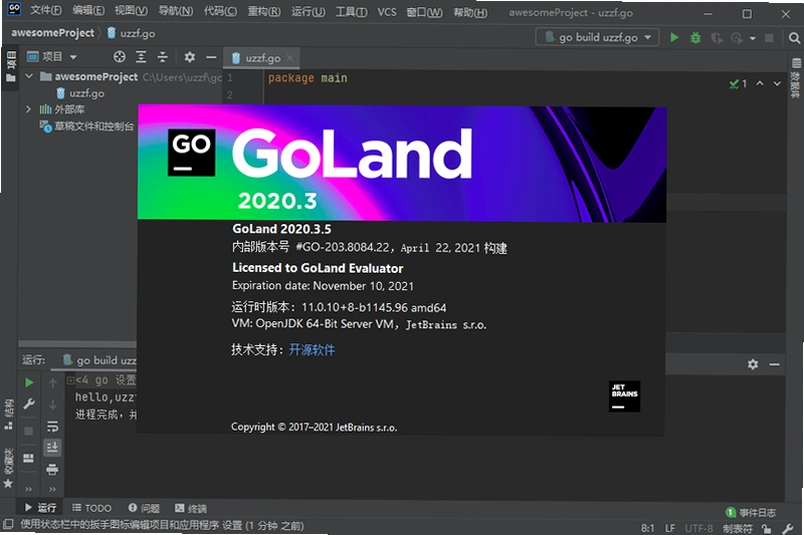
Task: Open the TODO tool window button
Action: coord(92,508)
